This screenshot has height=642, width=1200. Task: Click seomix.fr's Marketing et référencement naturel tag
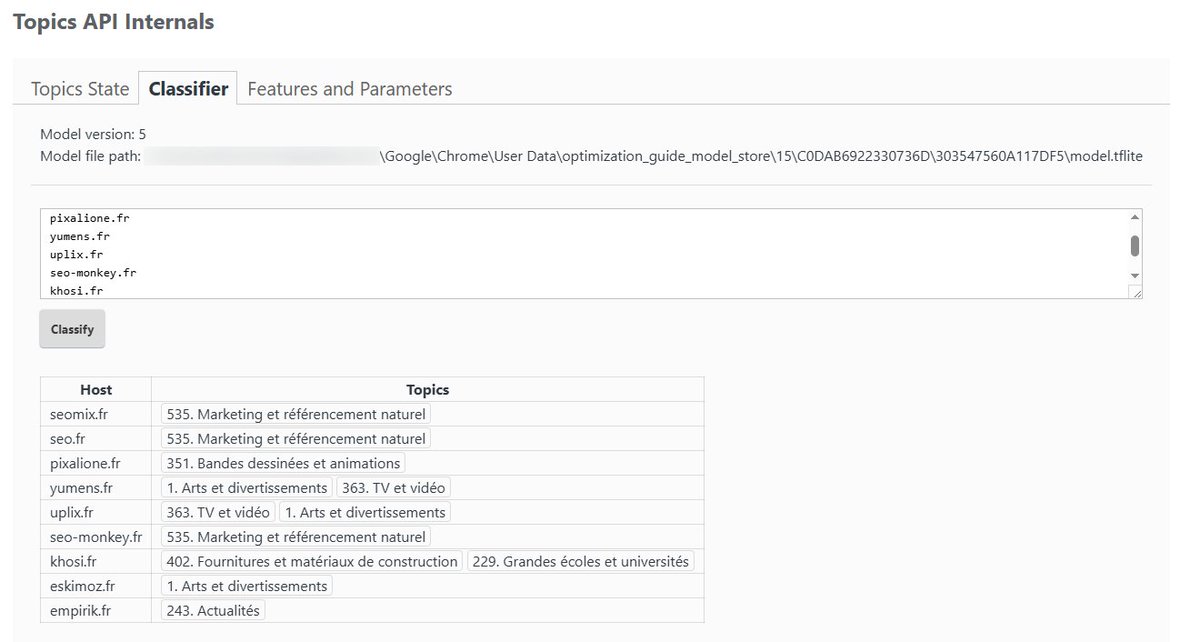click(296, 414)
